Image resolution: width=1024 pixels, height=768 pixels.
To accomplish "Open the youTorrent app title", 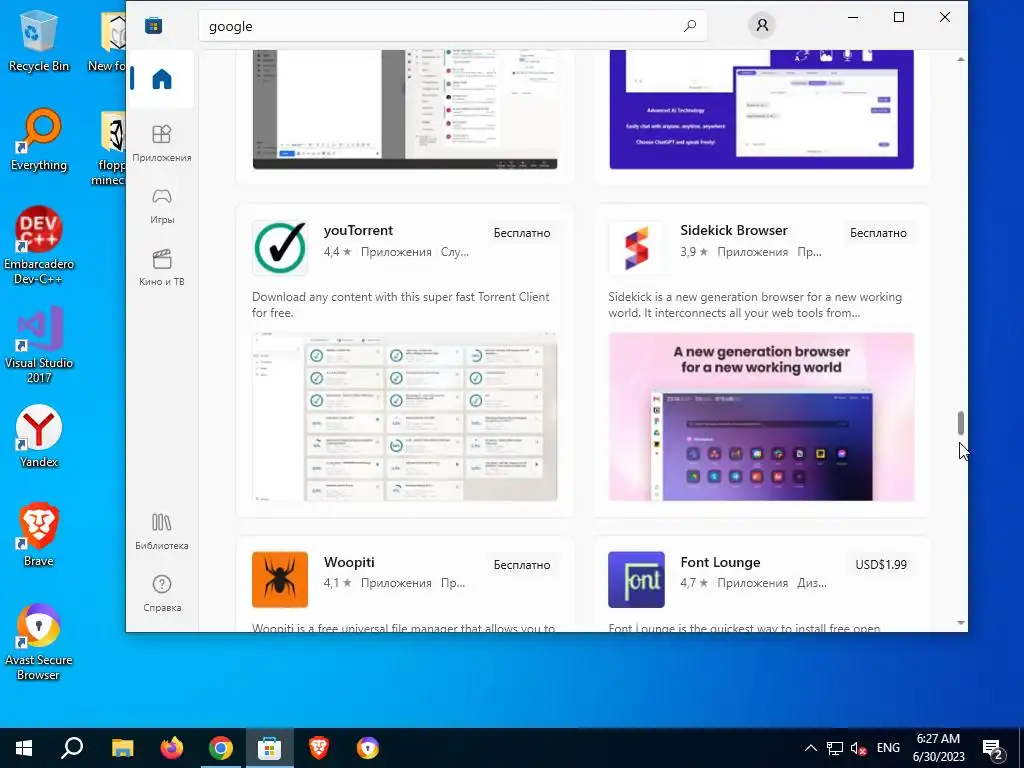I will (x=358, y=231).
